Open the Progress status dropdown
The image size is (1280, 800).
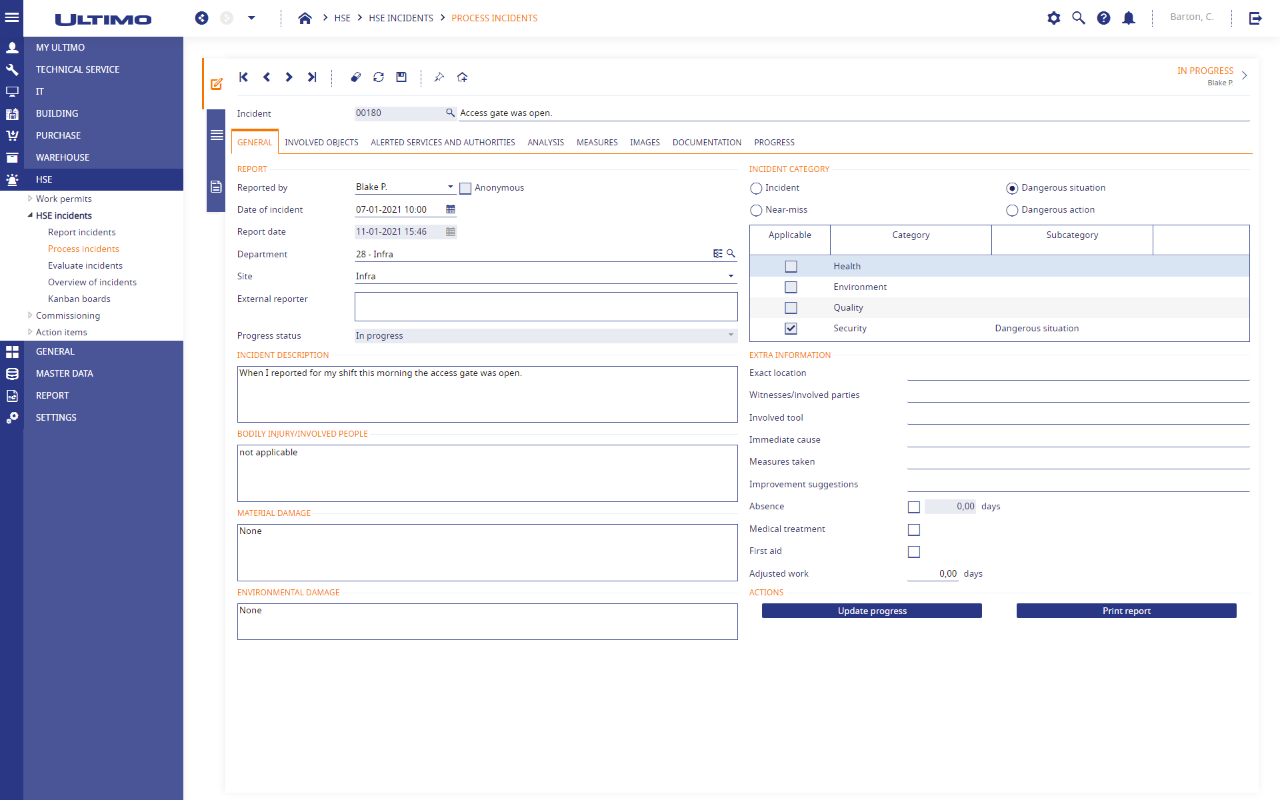731,336
